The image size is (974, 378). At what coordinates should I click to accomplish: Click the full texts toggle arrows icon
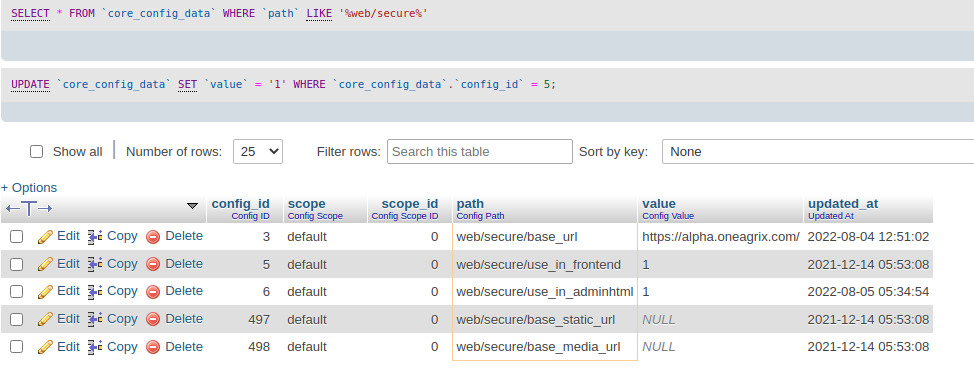click(x=29, y=209)
